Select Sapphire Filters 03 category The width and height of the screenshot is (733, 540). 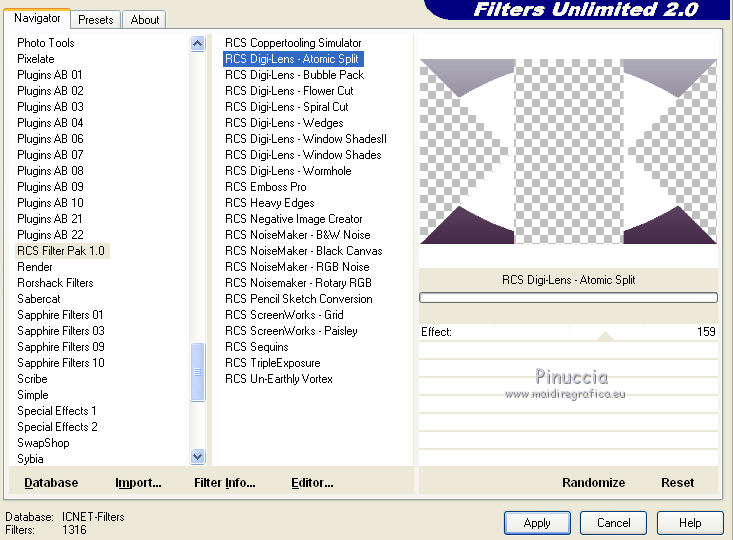coord(61,331)
